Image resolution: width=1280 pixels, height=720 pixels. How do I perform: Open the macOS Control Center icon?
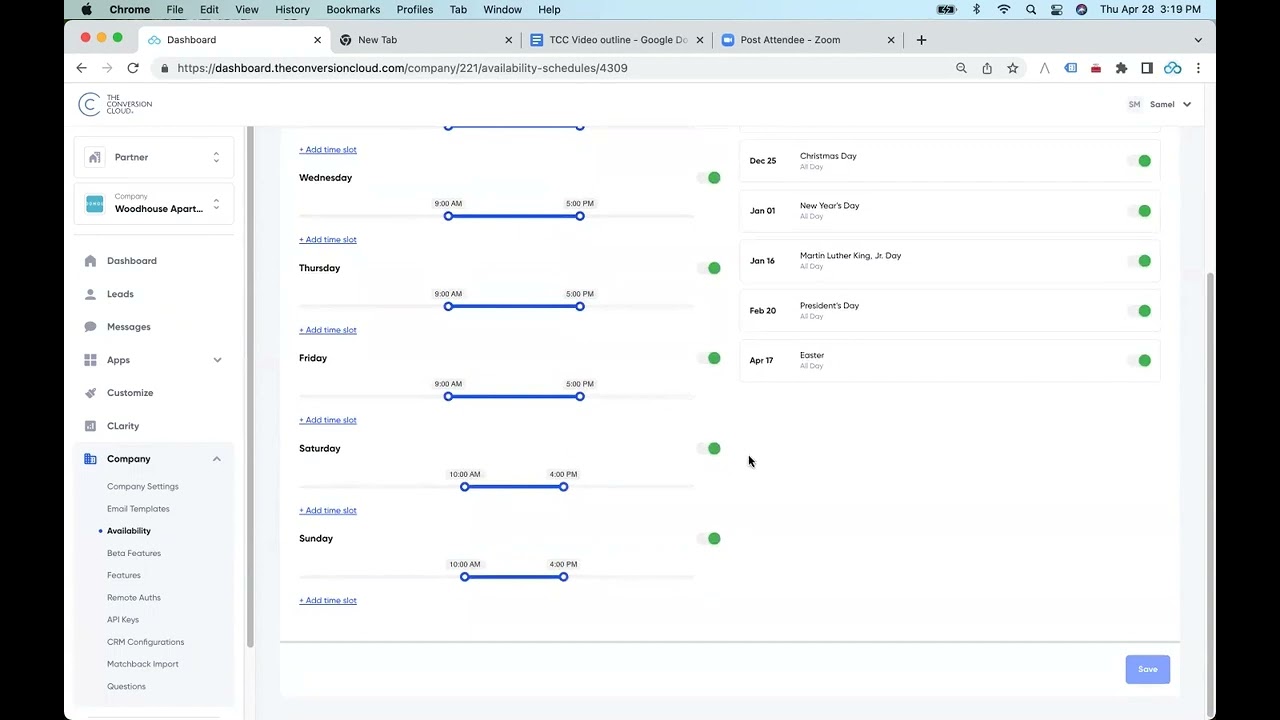point(1057,9)
